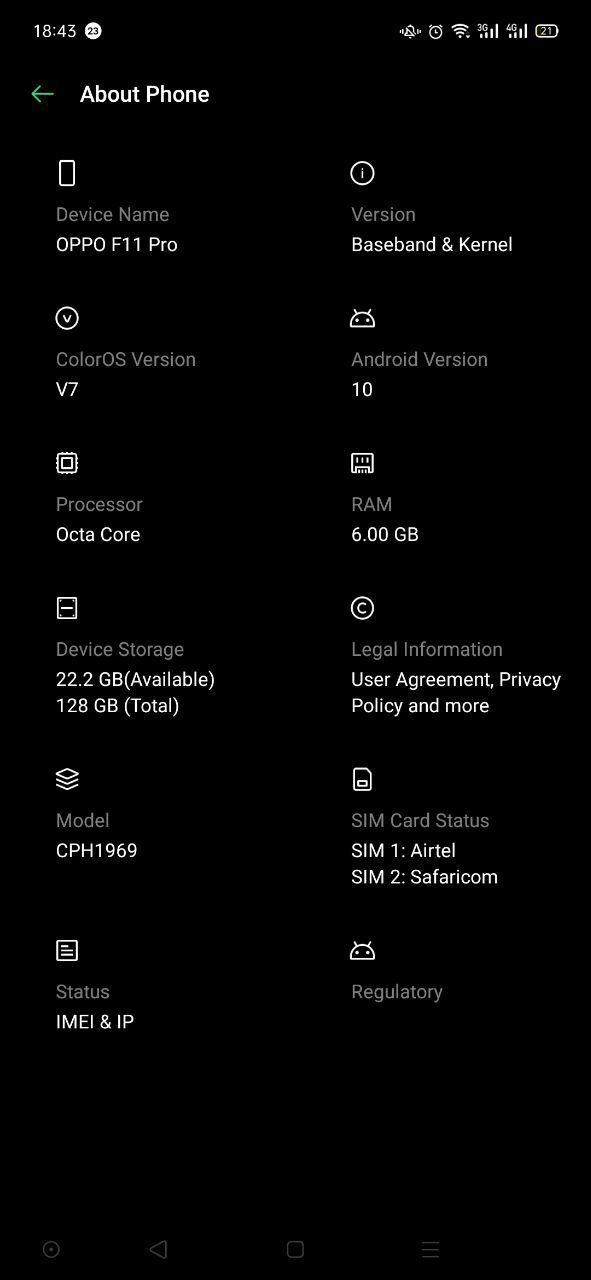Tap the green back arrow

pos(42,94)
